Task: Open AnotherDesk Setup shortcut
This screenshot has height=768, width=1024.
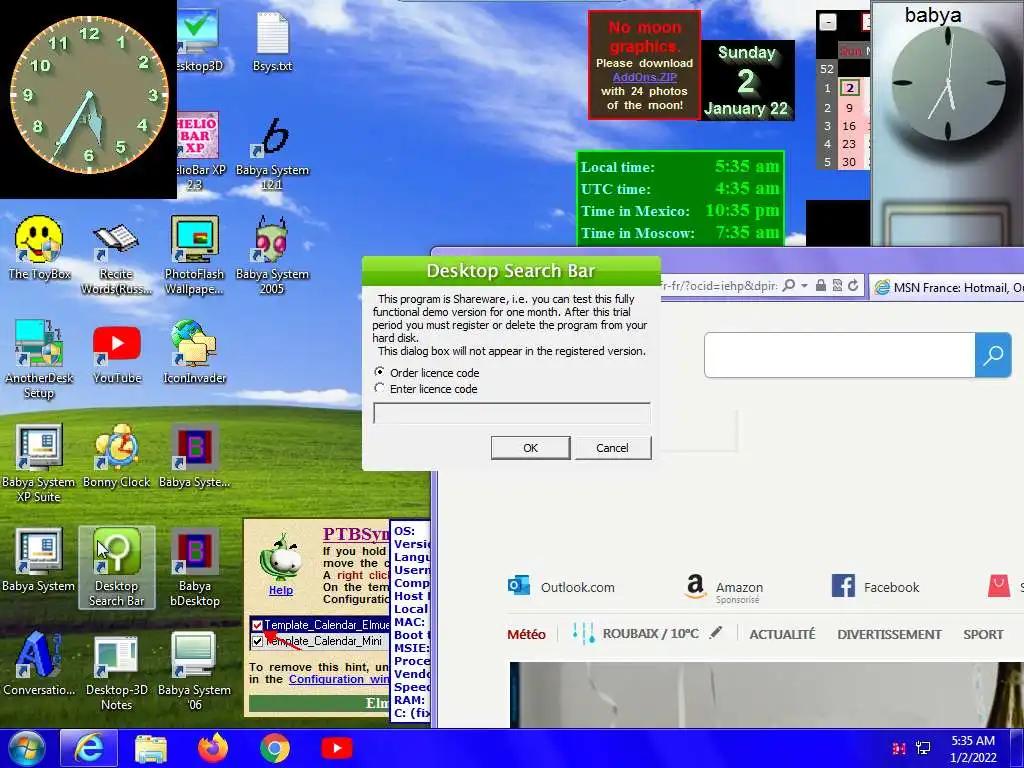Action: (39, 359)
